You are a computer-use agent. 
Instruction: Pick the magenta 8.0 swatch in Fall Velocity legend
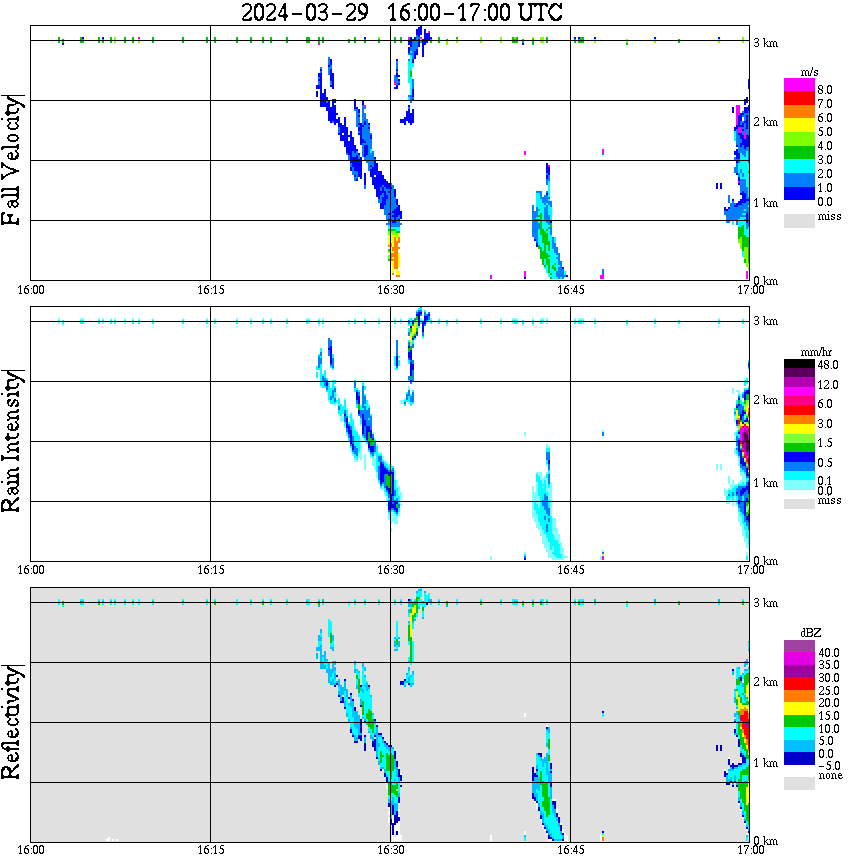799,84
